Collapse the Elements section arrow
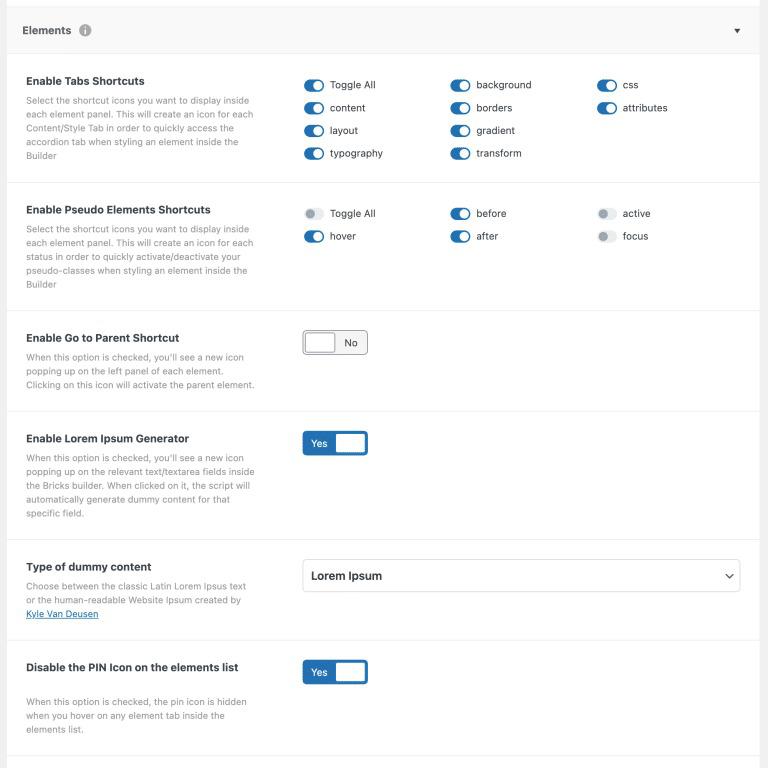768x768 pixels. click(737, 31)
